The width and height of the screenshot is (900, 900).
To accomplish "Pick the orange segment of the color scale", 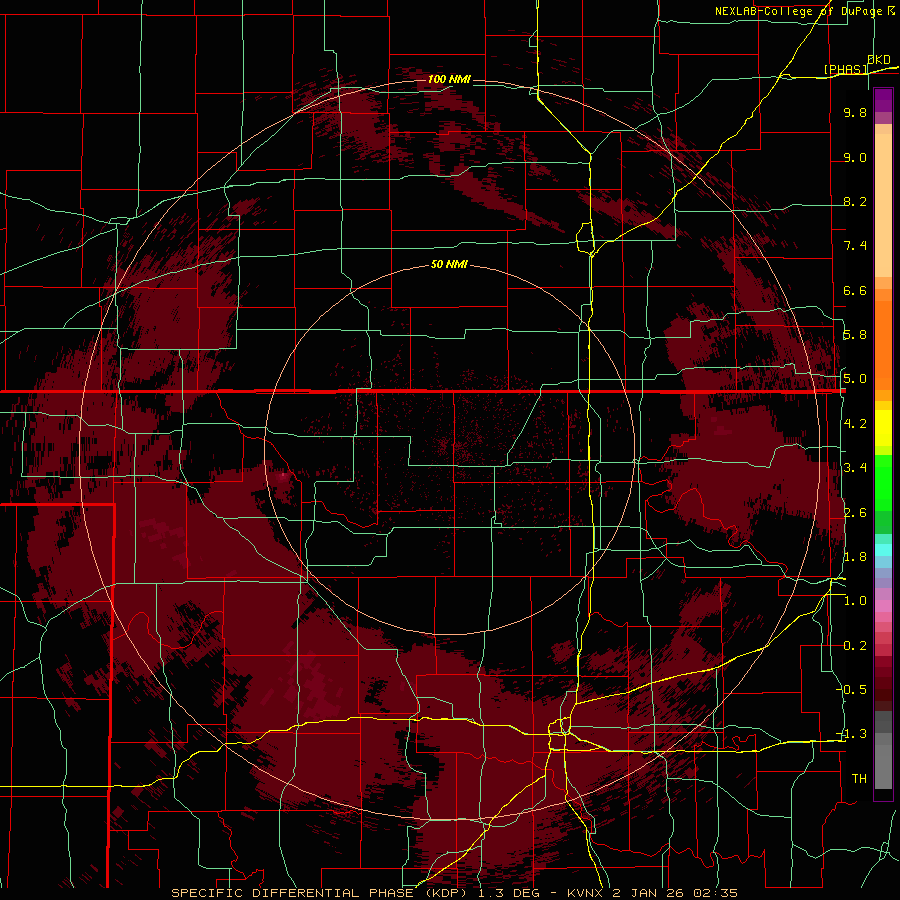I will (x=883, y=344).
